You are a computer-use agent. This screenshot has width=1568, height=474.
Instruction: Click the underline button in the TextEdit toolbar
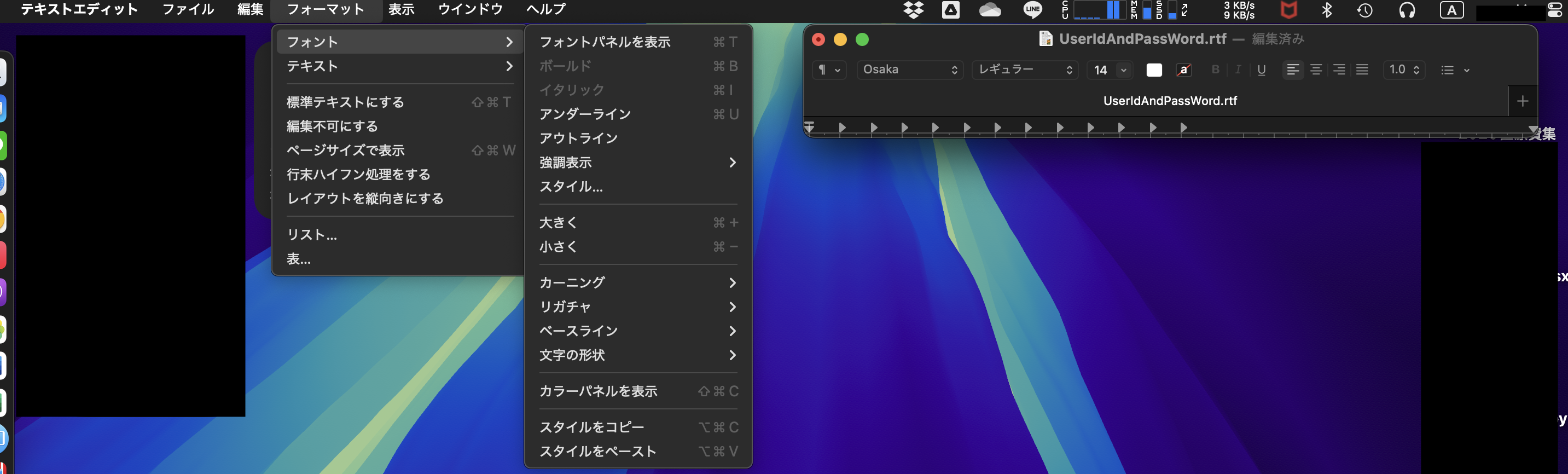pyautogui.click(x=1261, y=70)
